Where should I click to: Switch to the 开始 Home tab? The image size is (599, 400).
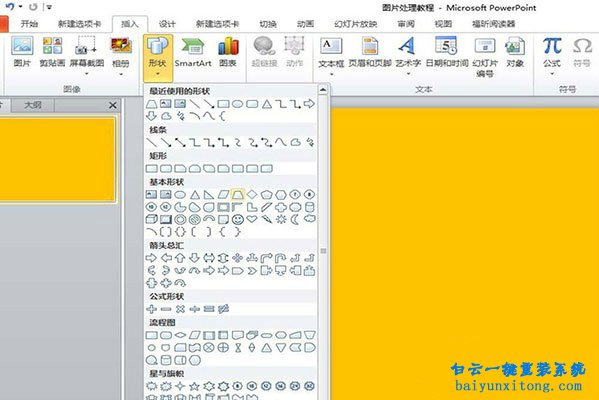point(29,24)
